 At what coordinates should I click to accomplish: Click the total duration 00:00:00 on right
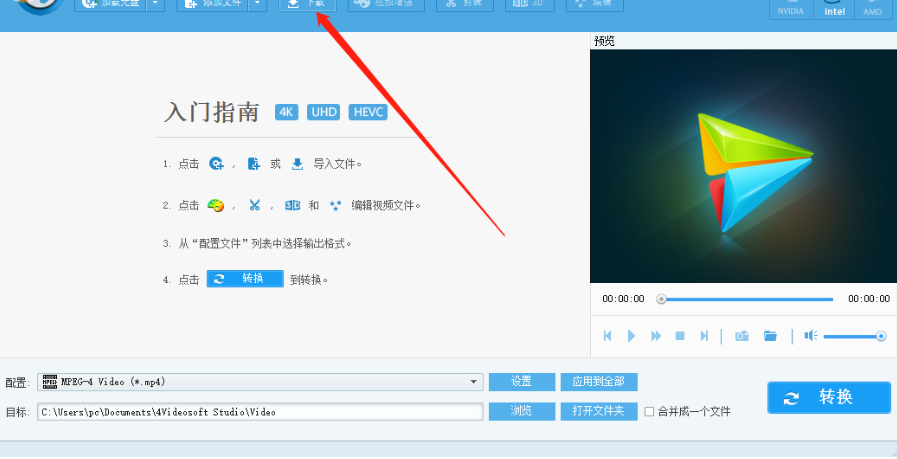click(x=869, y=299)
